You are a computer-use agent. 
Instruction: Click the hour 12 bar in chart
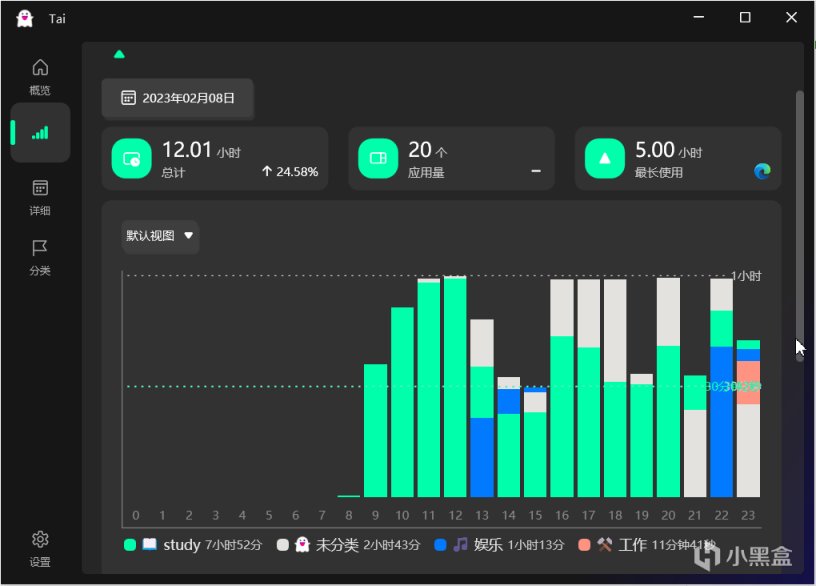(x=455, y=386)
